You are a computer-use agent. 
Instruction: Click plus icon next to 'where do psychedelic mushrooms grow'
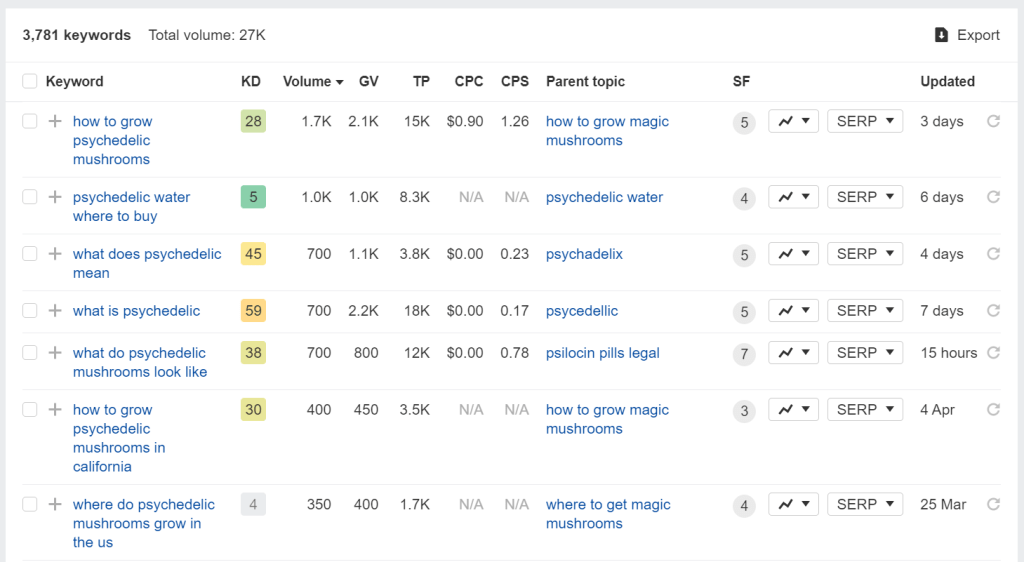(x=55, y=504)
